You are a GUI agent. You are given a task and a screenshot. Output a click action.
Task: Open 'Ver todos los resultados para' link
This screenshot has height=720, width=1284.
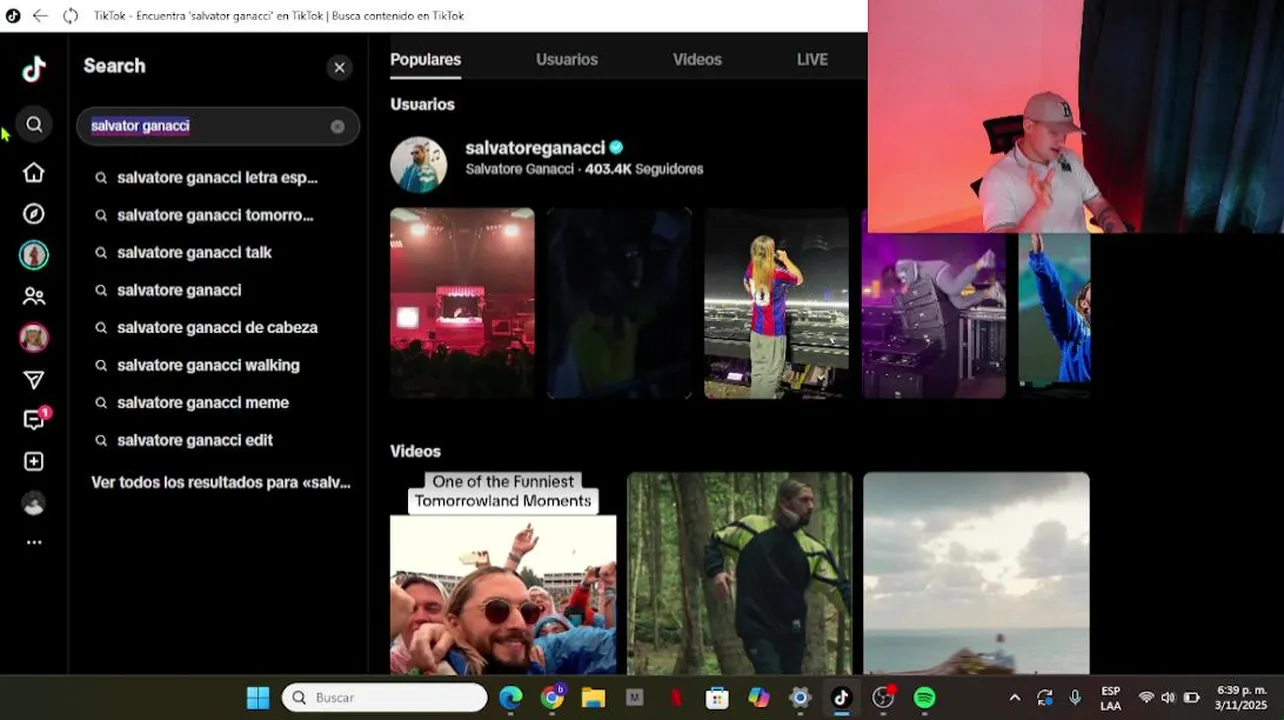[221, 482]
